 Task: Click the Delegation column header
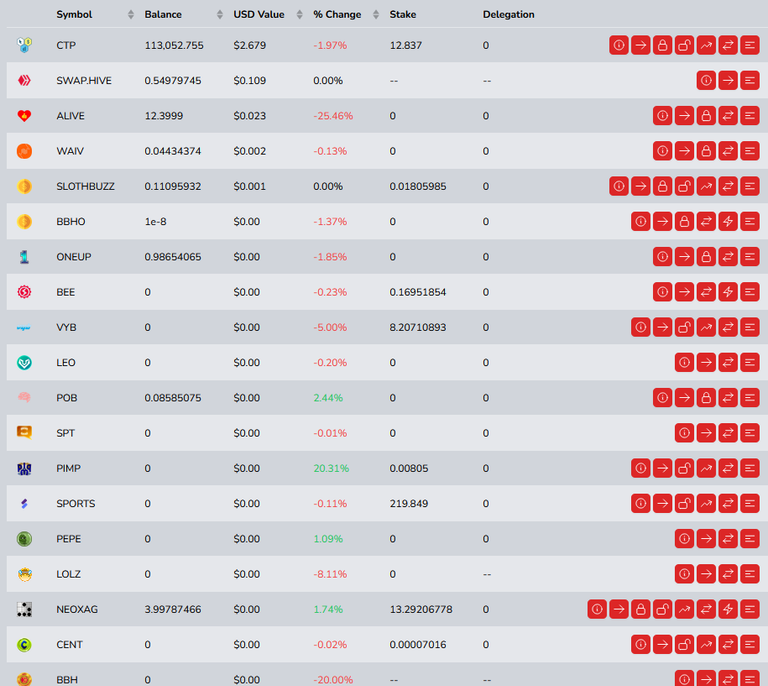pyautogui.click(x=508, y=15)
